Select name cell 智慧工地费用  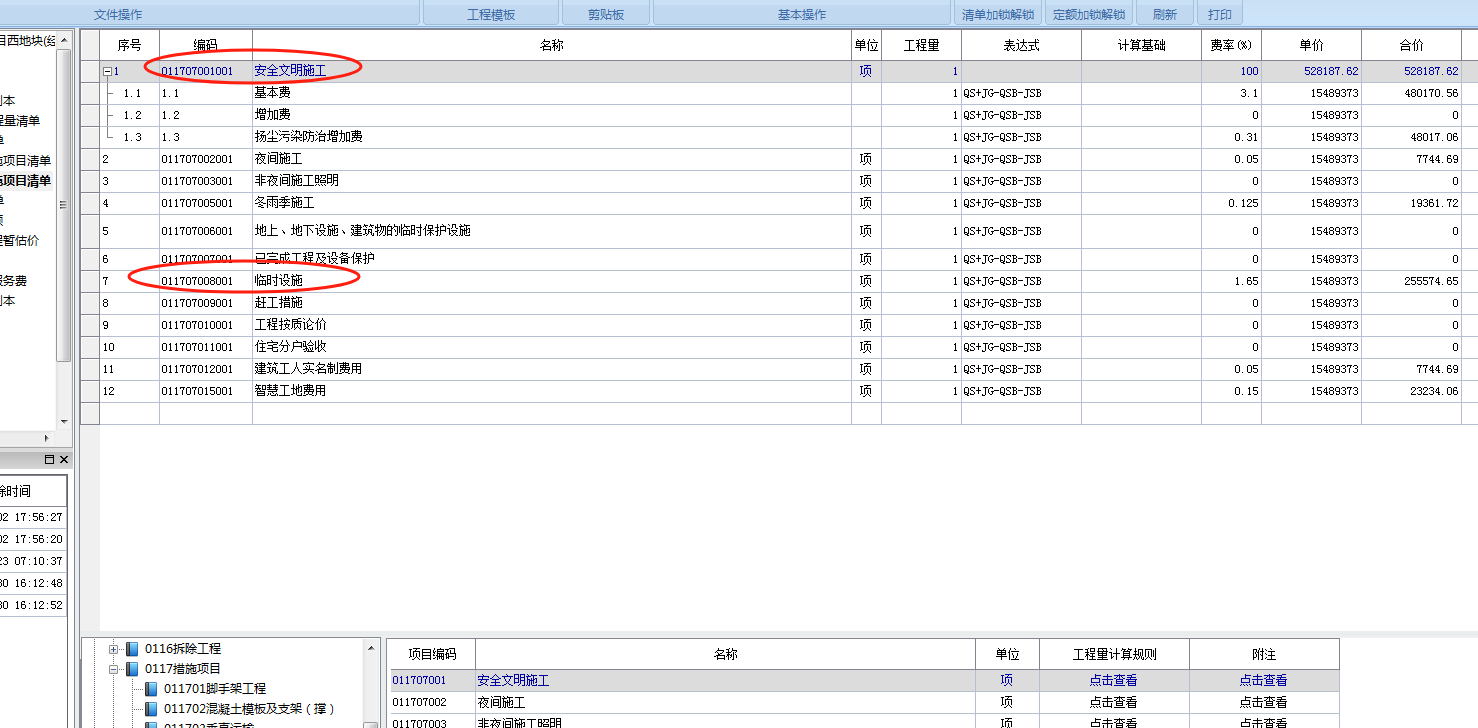(x=551, y=391)
